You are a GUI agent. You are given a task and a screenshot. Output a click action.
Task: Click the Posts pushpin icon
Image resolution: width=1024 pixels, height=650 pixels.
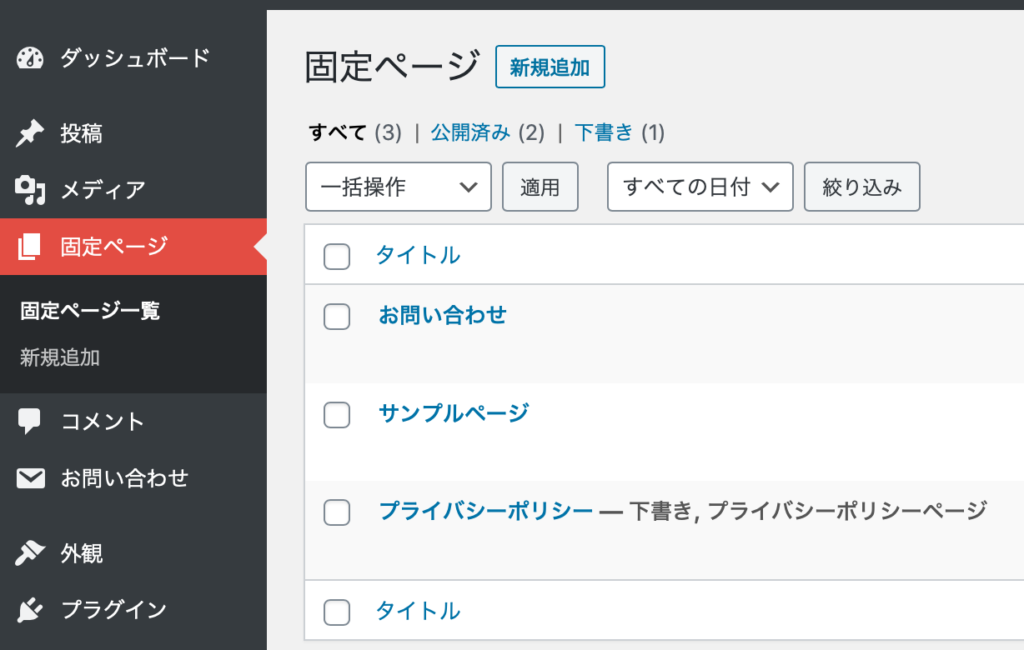[30, 133]
